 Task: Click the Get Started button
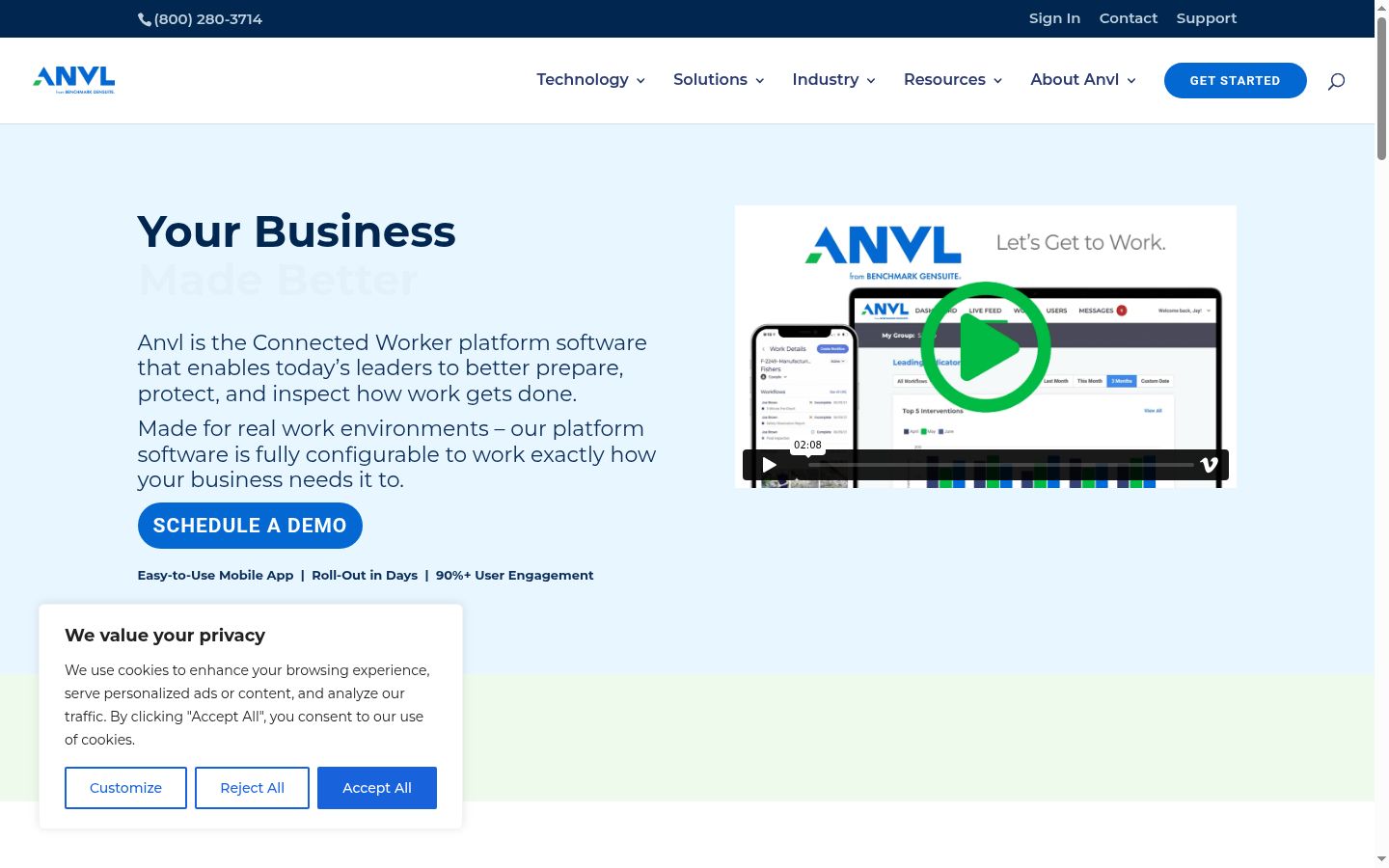click(x=1236, y=81)
